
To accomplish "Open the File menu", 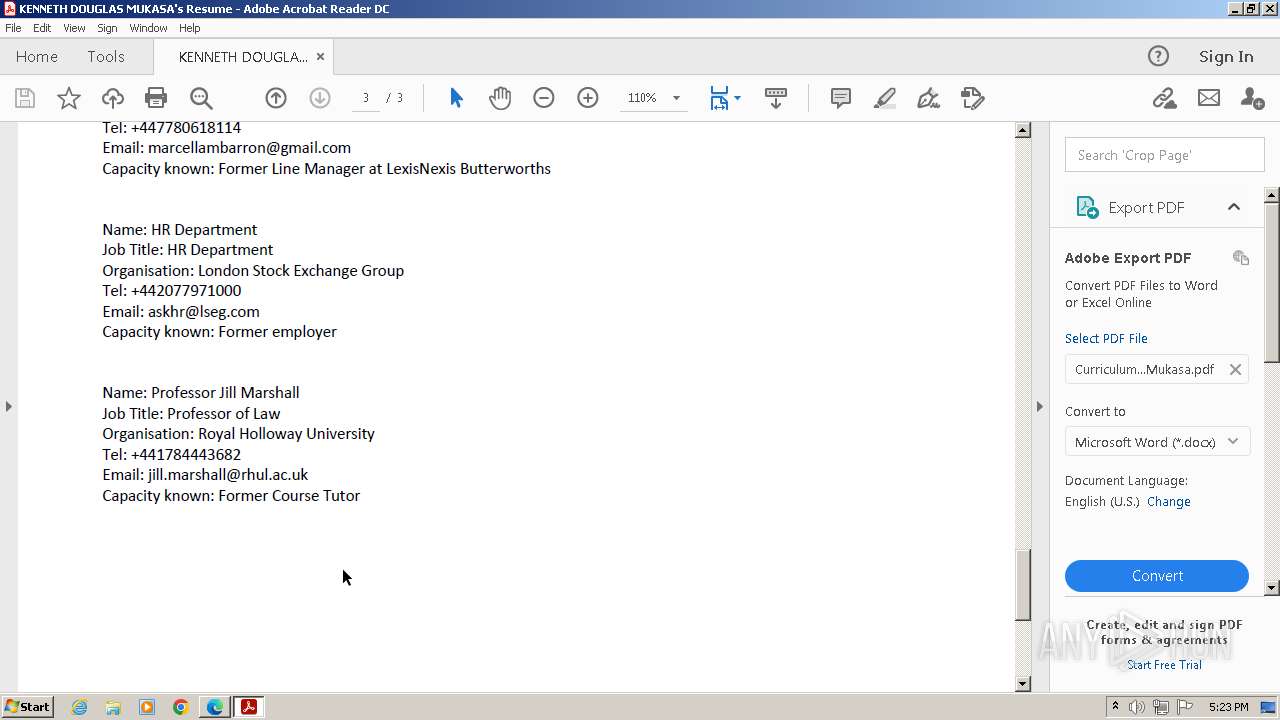I will click(13, 28).
